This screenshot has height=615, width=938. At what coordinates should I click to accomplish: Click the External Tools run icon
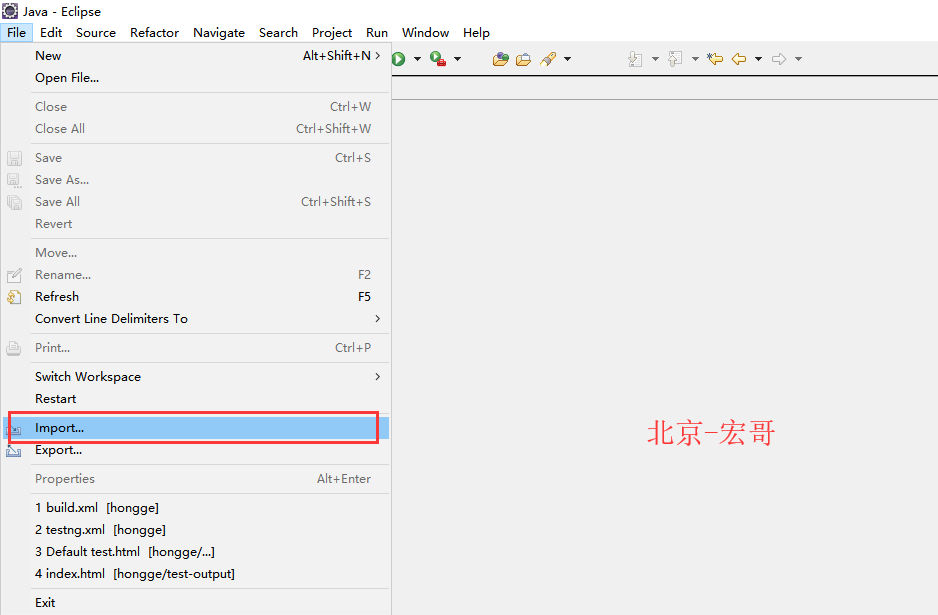[x=438, y=59]
